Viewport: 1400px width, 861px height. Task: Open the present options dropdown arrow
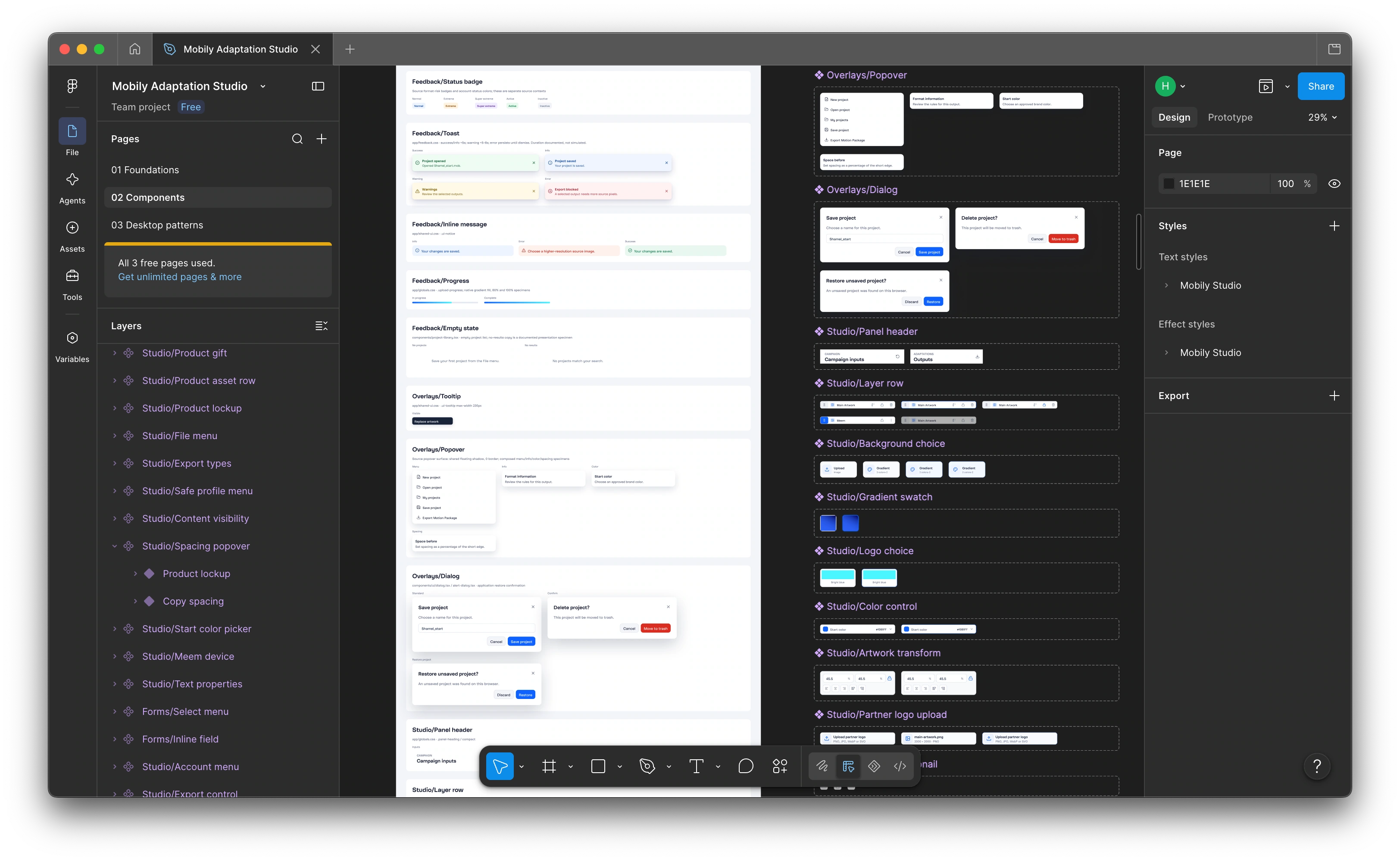click(x=1287, y=87)
